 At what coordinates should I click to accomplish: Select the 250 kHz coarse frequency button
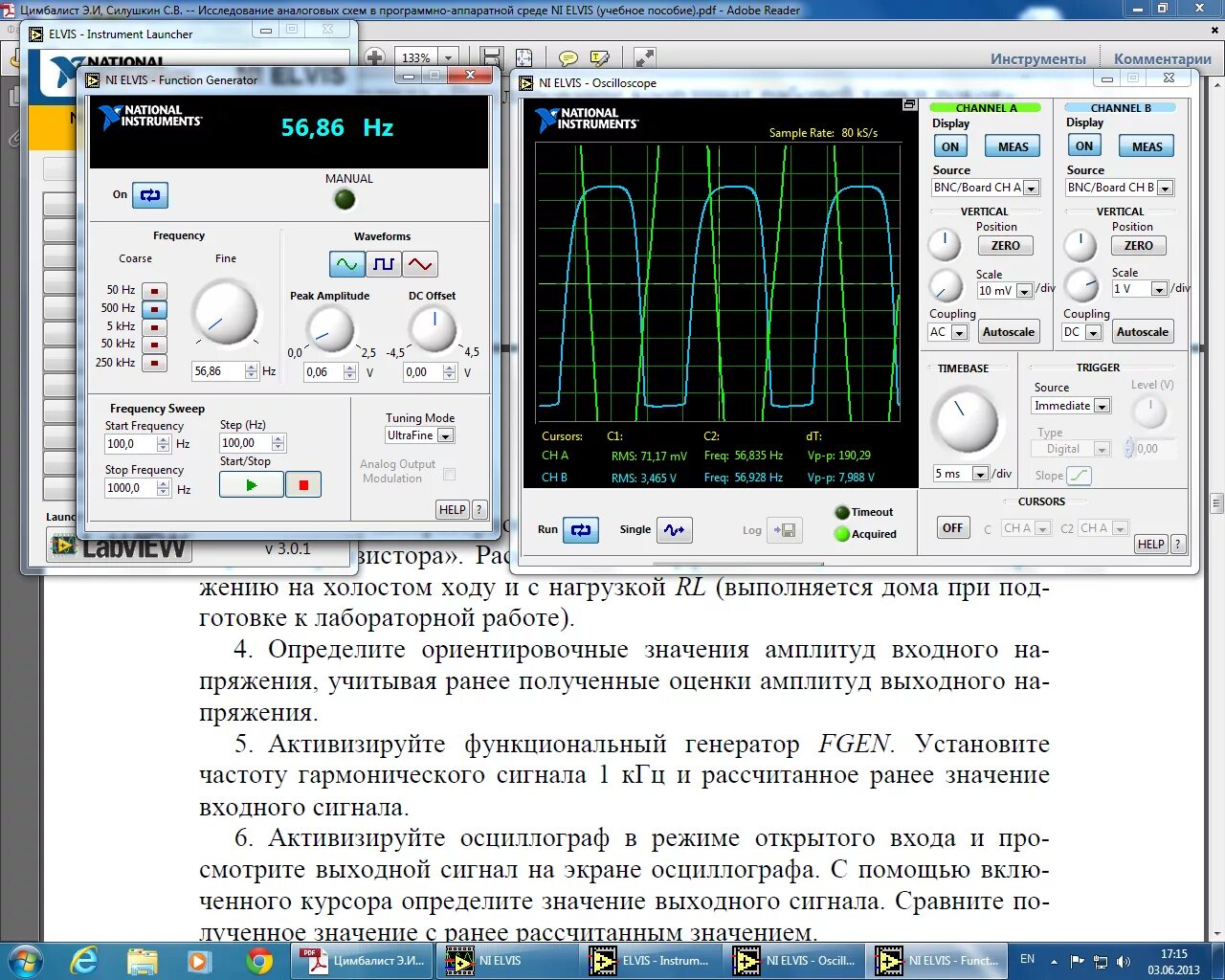tap(154, 363)
